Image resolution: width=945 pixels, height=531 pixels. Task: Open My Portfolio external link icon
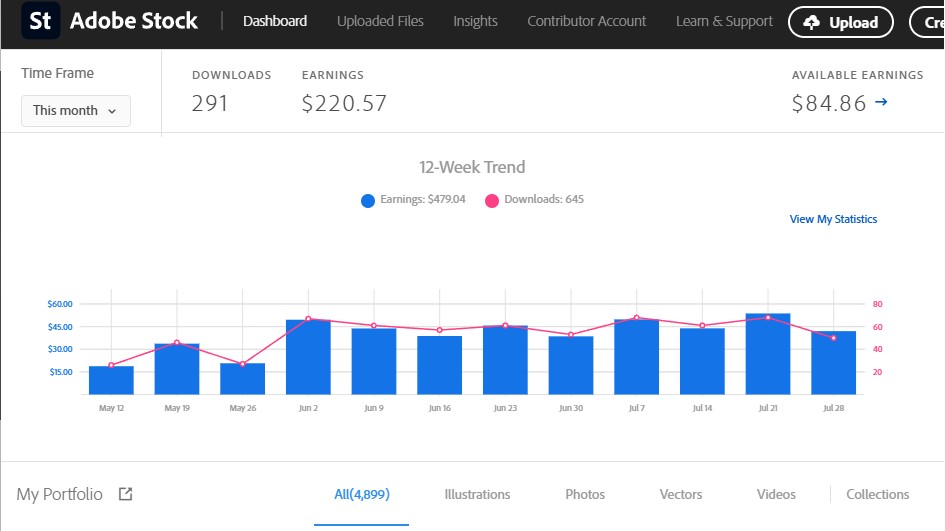[125, 494]
